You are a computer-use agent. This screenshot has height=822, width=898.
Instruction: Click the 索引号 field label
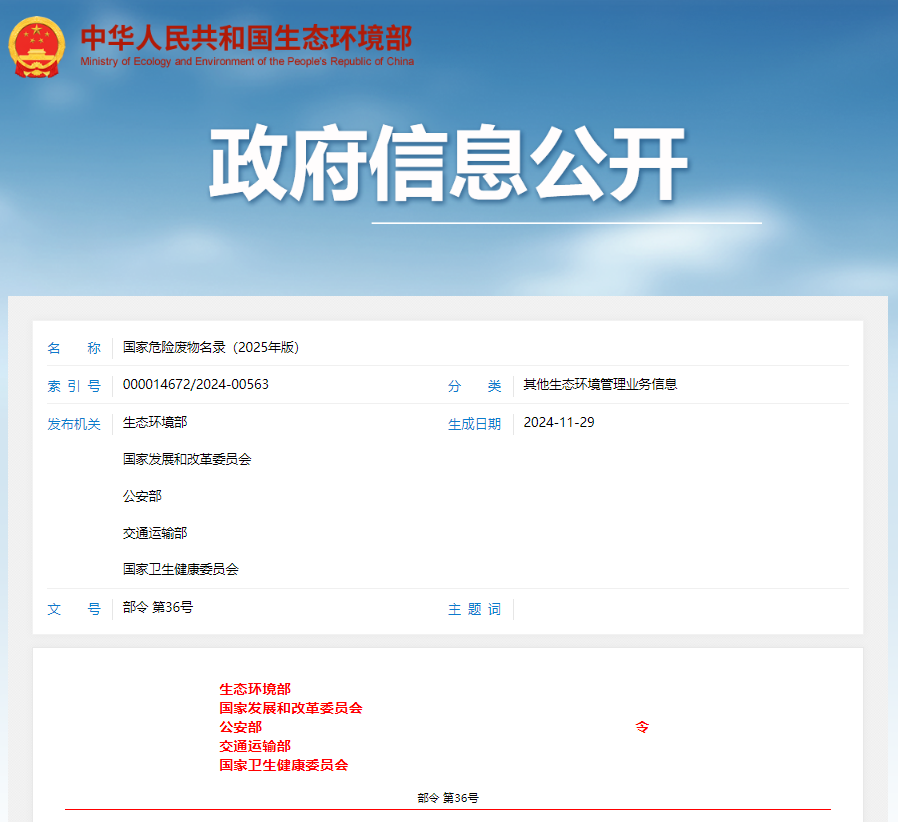point(74,386)
